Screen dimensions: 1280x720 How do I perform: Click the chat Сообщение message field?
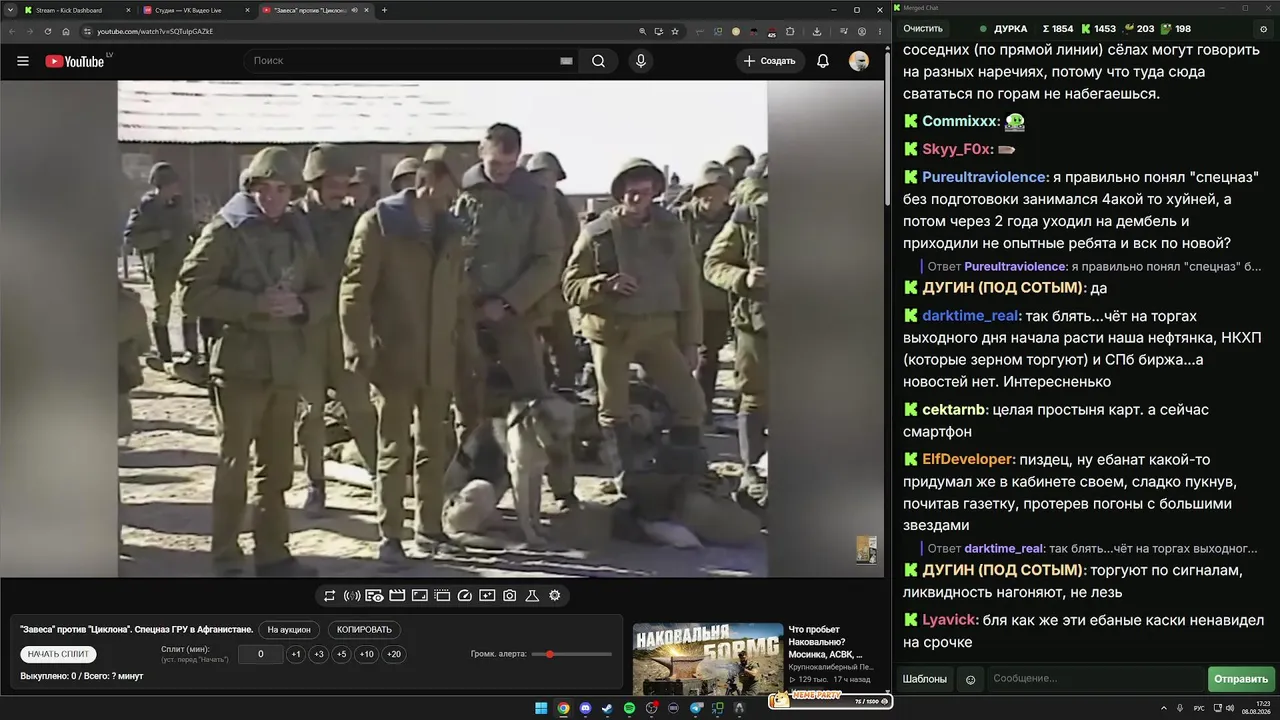coord(1095,679)
